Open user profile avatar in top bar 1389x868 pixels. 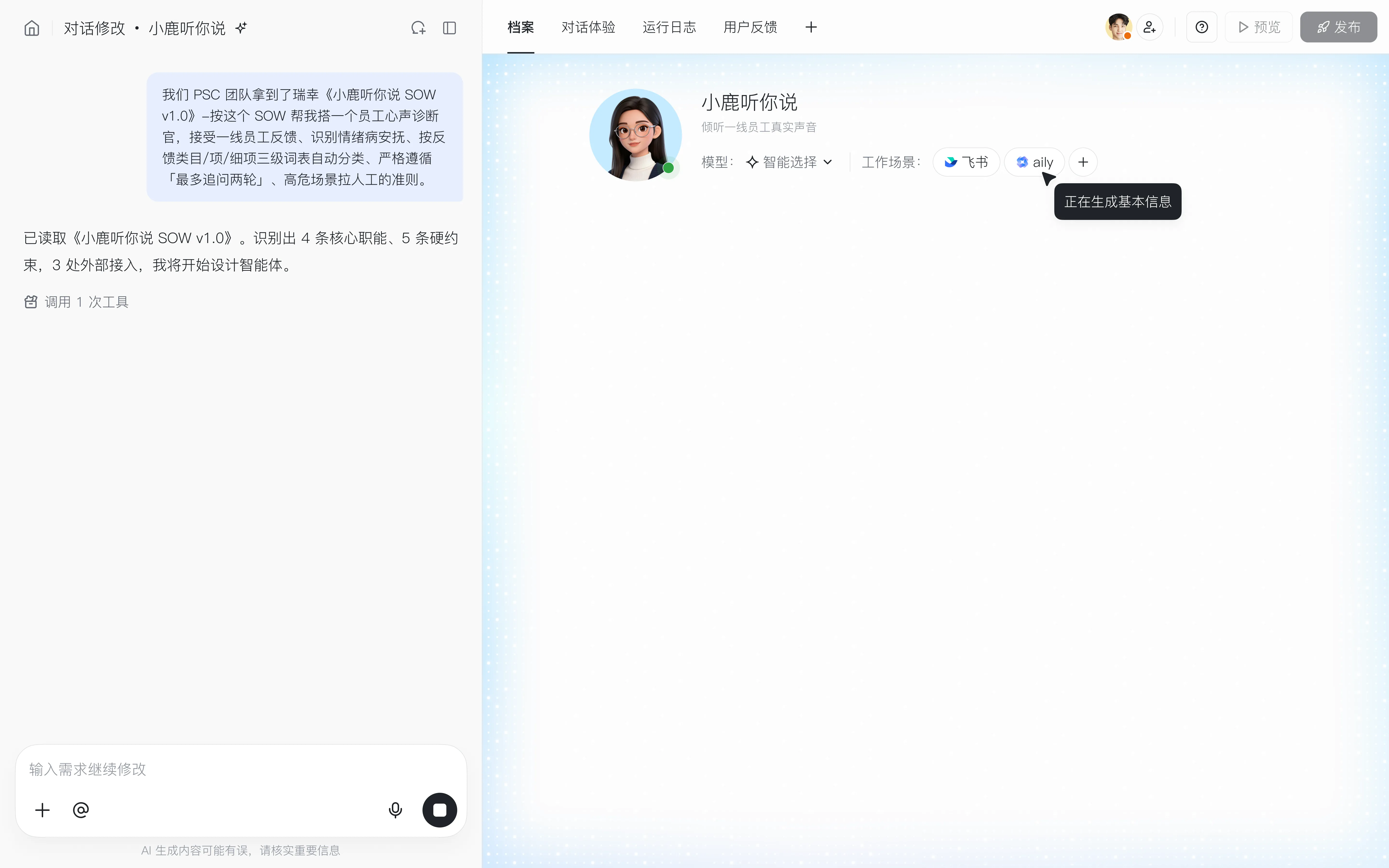point(1119,27)
